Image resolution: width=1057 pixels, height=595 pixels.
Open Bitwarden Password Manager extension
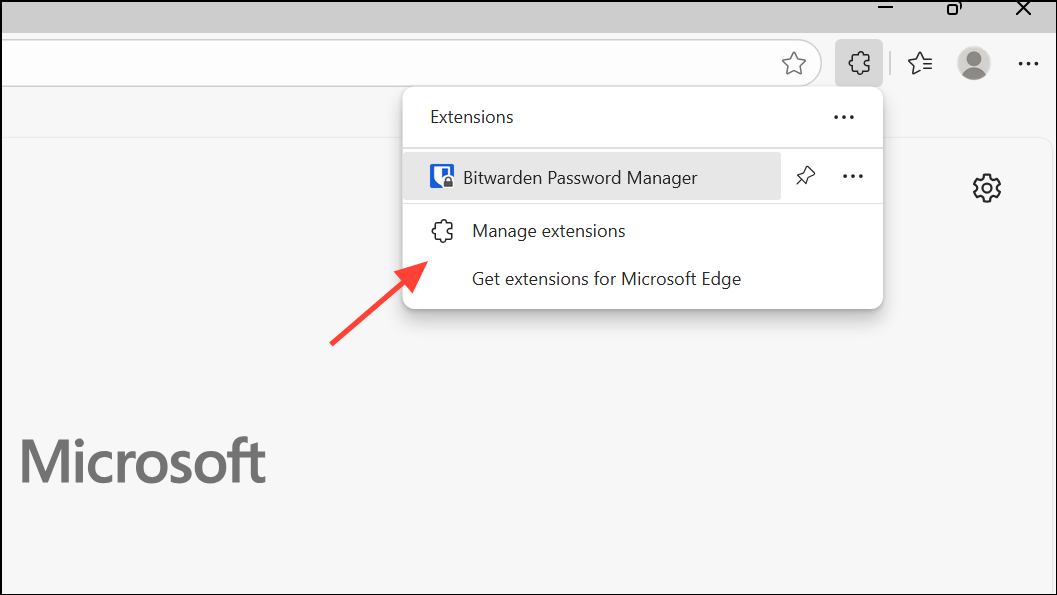tap(592, 177)
